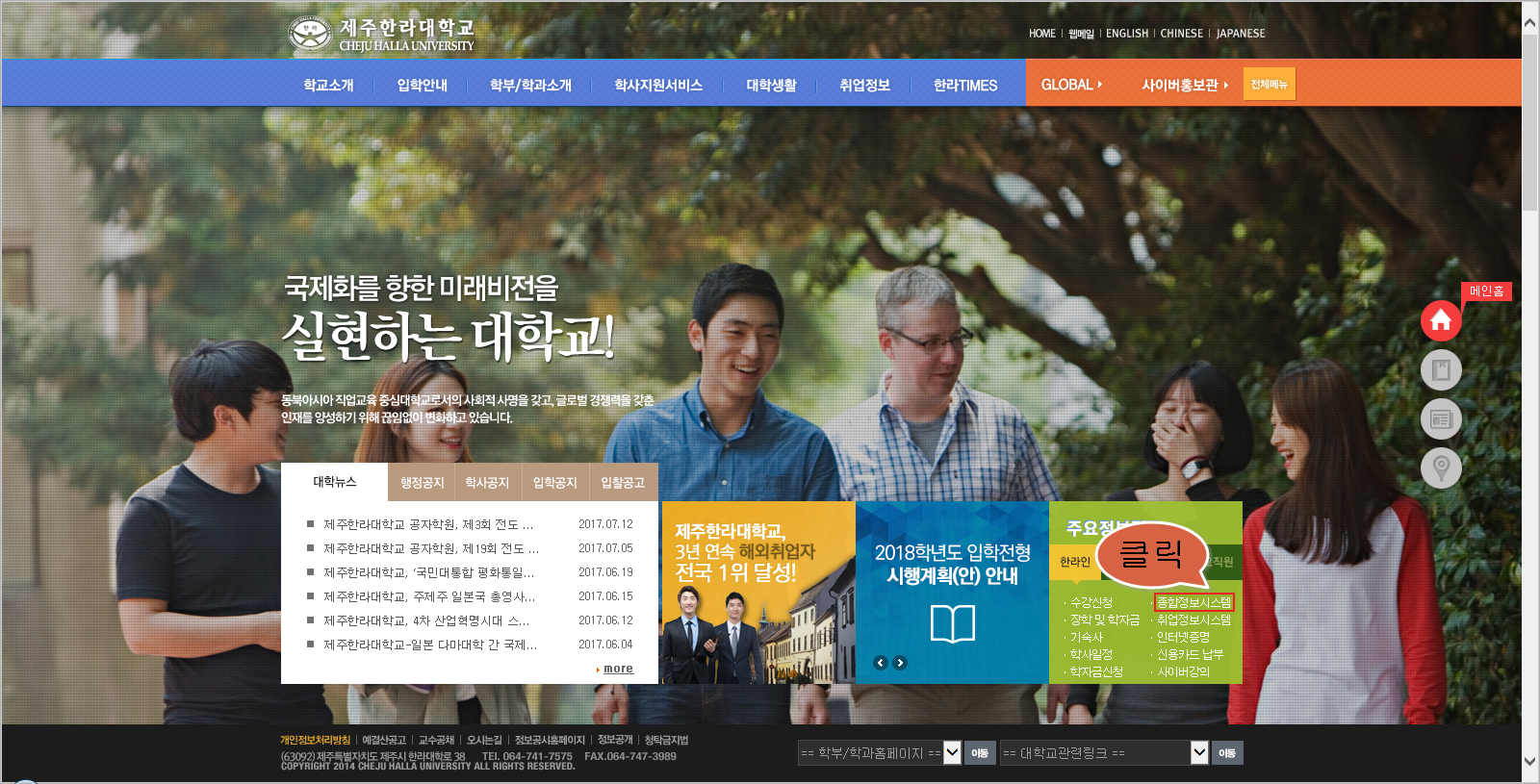
Task: Click the browser scrollbar down arrow
Action: click(1530, 761)
